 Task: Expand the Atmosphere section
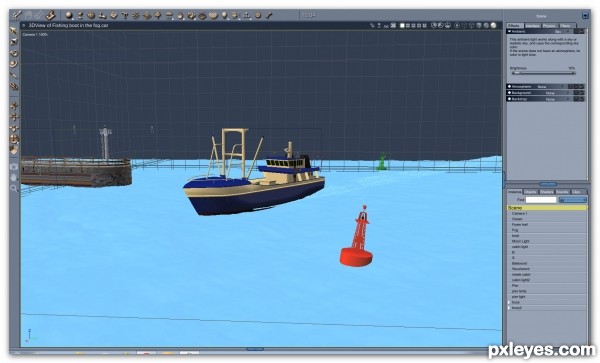click(x=509, y=86)
